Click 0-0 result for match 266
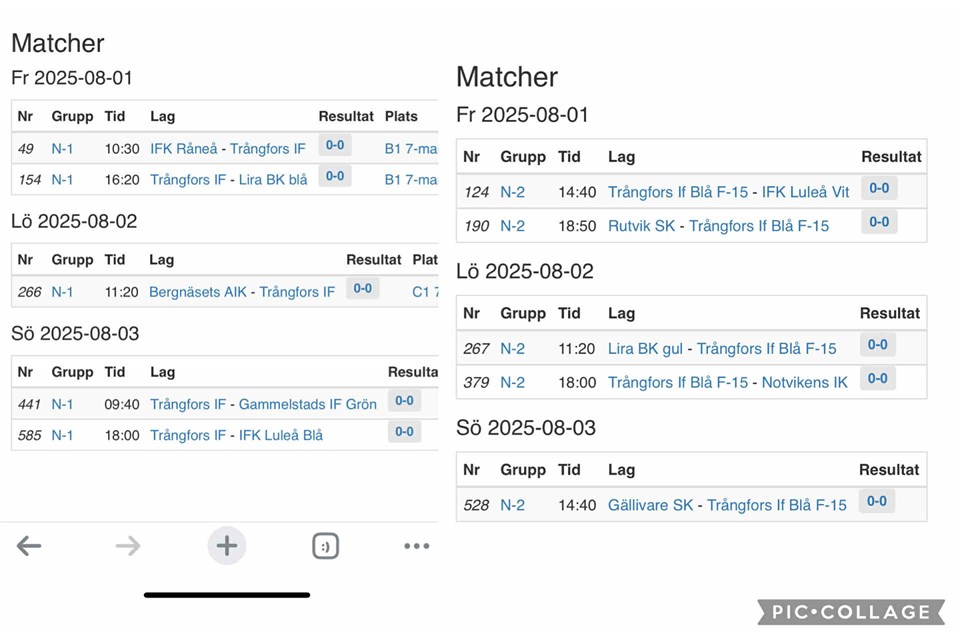 coord(362,289)
